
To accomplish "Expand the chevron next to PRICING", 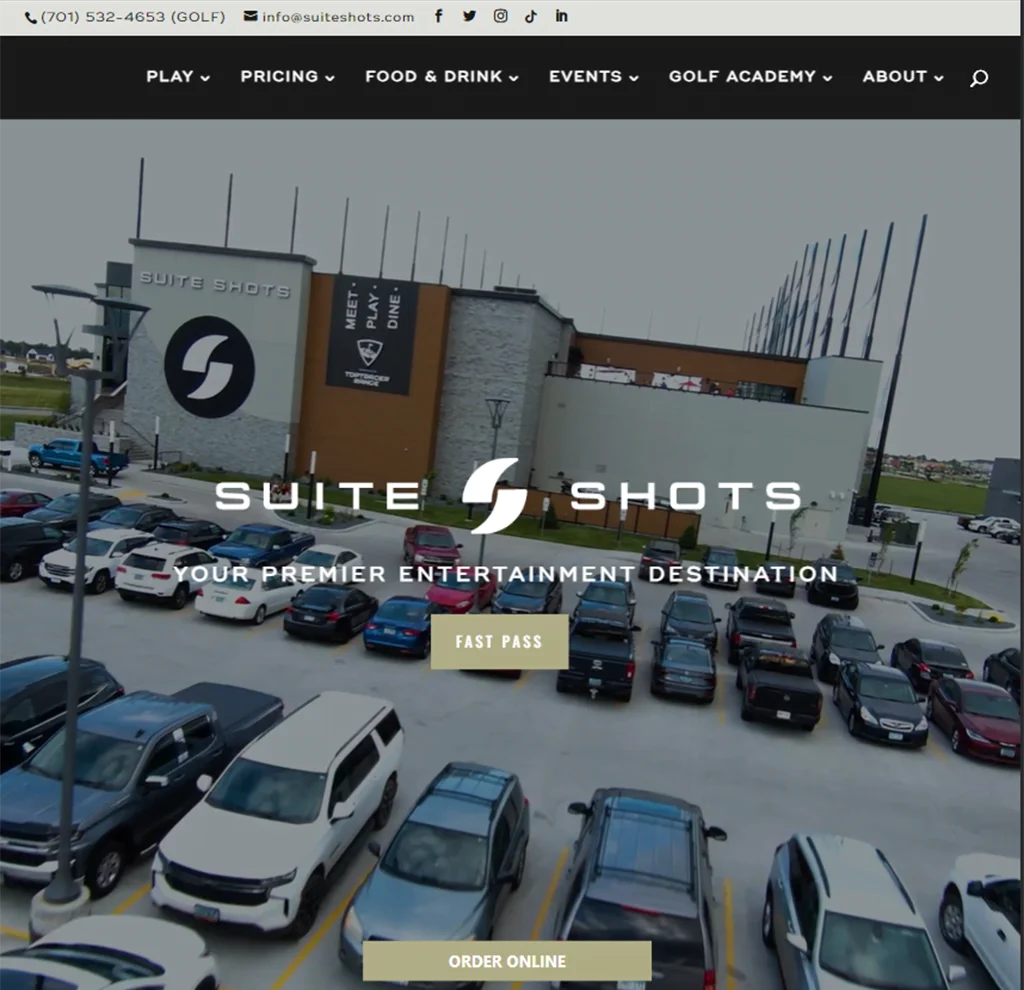I will pyautogui.click(x=330, y=78).
